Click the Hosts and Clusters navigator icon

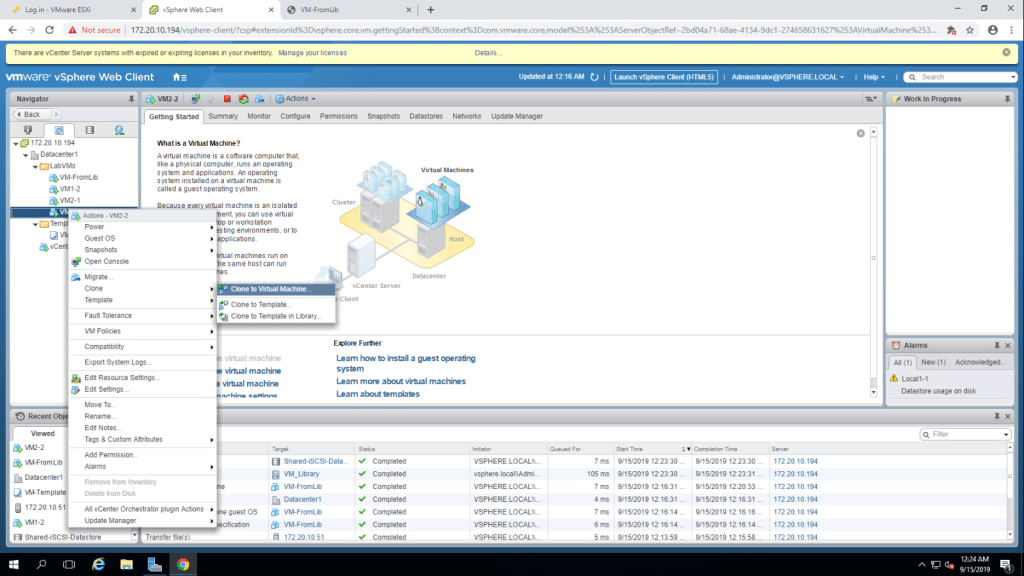[x=27, y=130]
